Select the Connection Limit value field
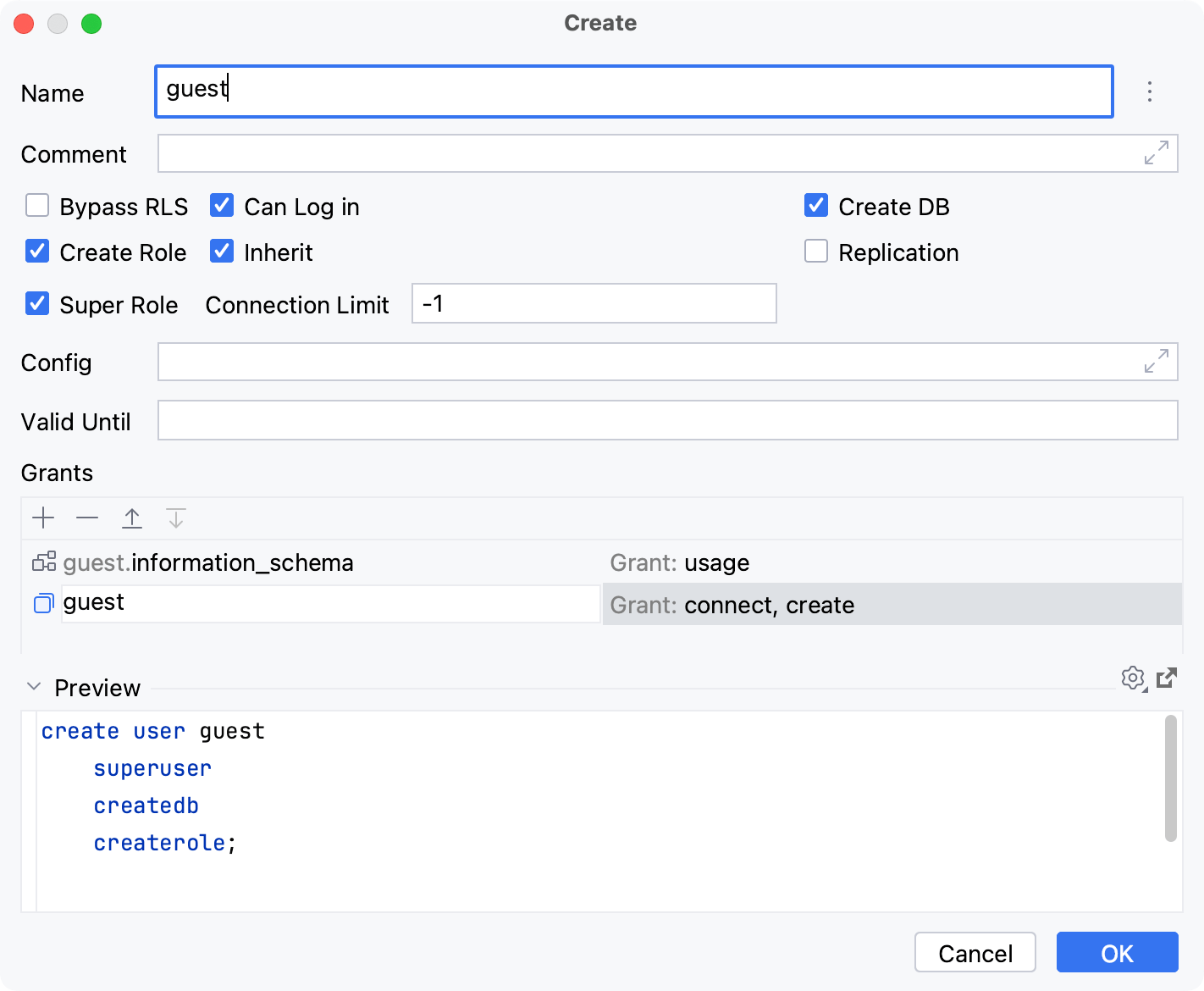Viewport: 1204px width, 991px height. [593, 303]
